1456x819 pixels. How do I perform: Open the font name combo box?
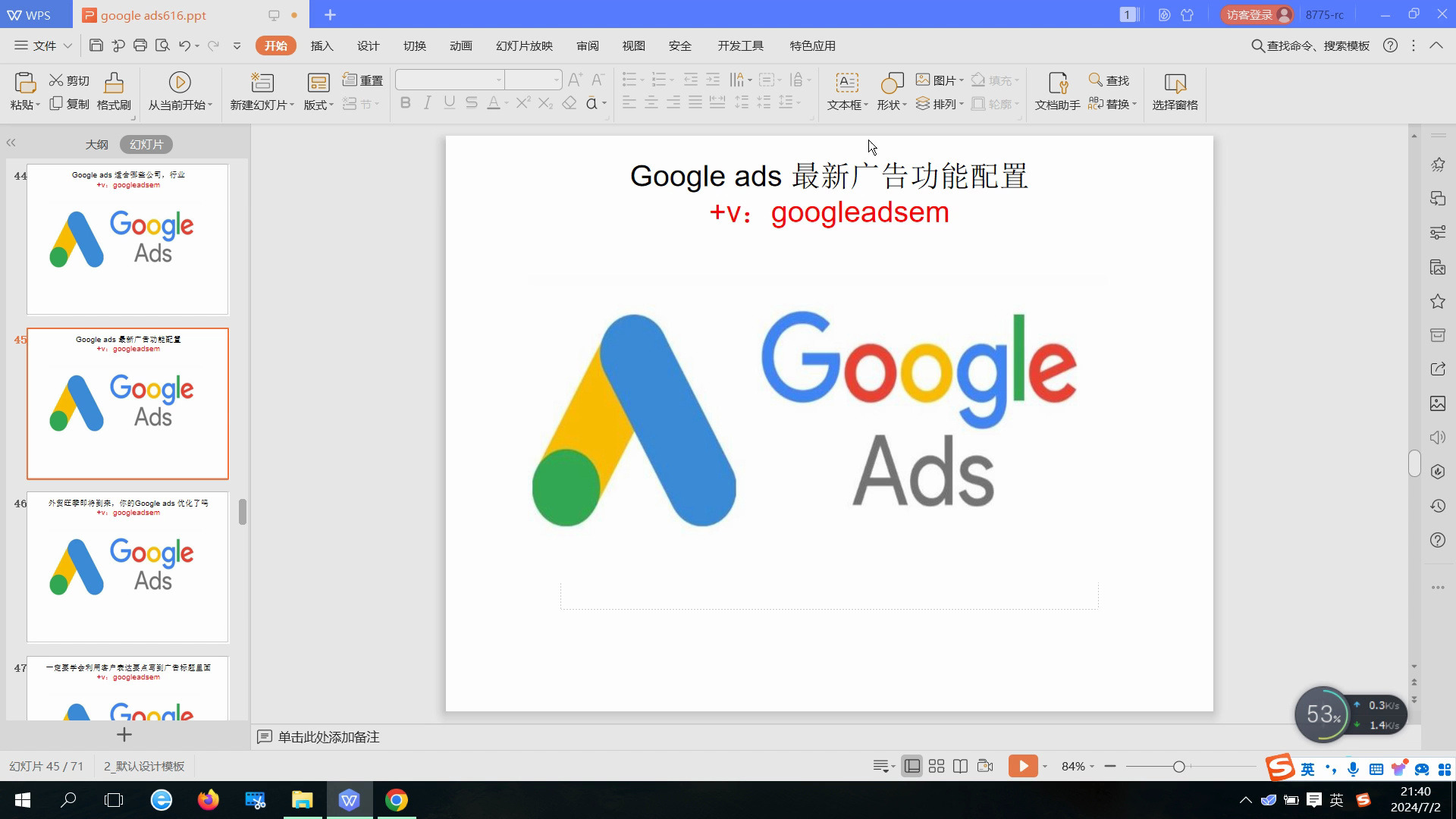click(450, 80)
